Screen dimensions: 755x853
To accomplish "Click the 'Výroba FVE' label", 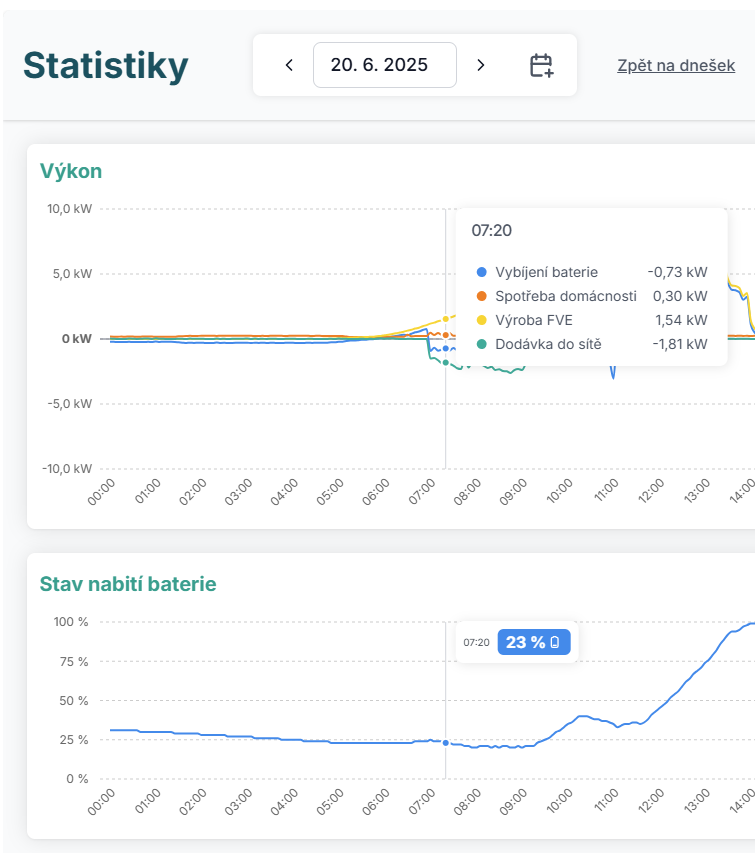I will [x=534, y=320].
